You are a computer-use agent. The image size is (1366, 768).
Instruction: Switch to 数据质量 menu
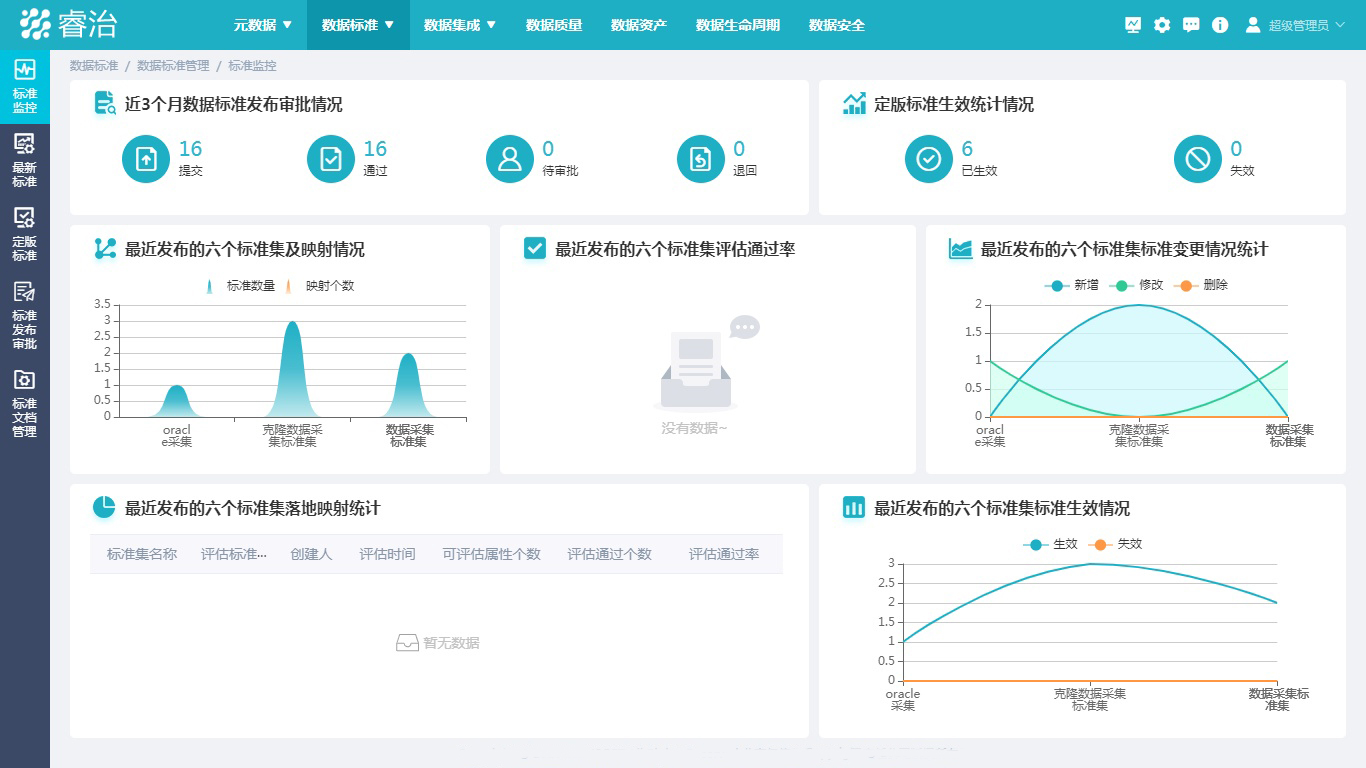(x=554, y=25)
